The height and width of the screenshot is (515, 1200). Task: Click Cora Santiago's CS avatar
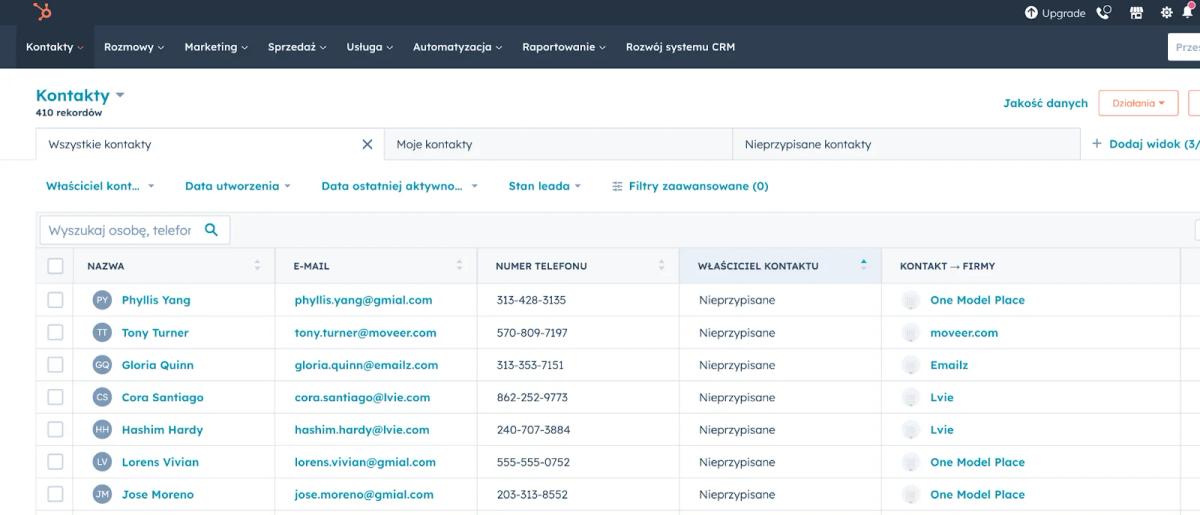[x=102, y=397]
